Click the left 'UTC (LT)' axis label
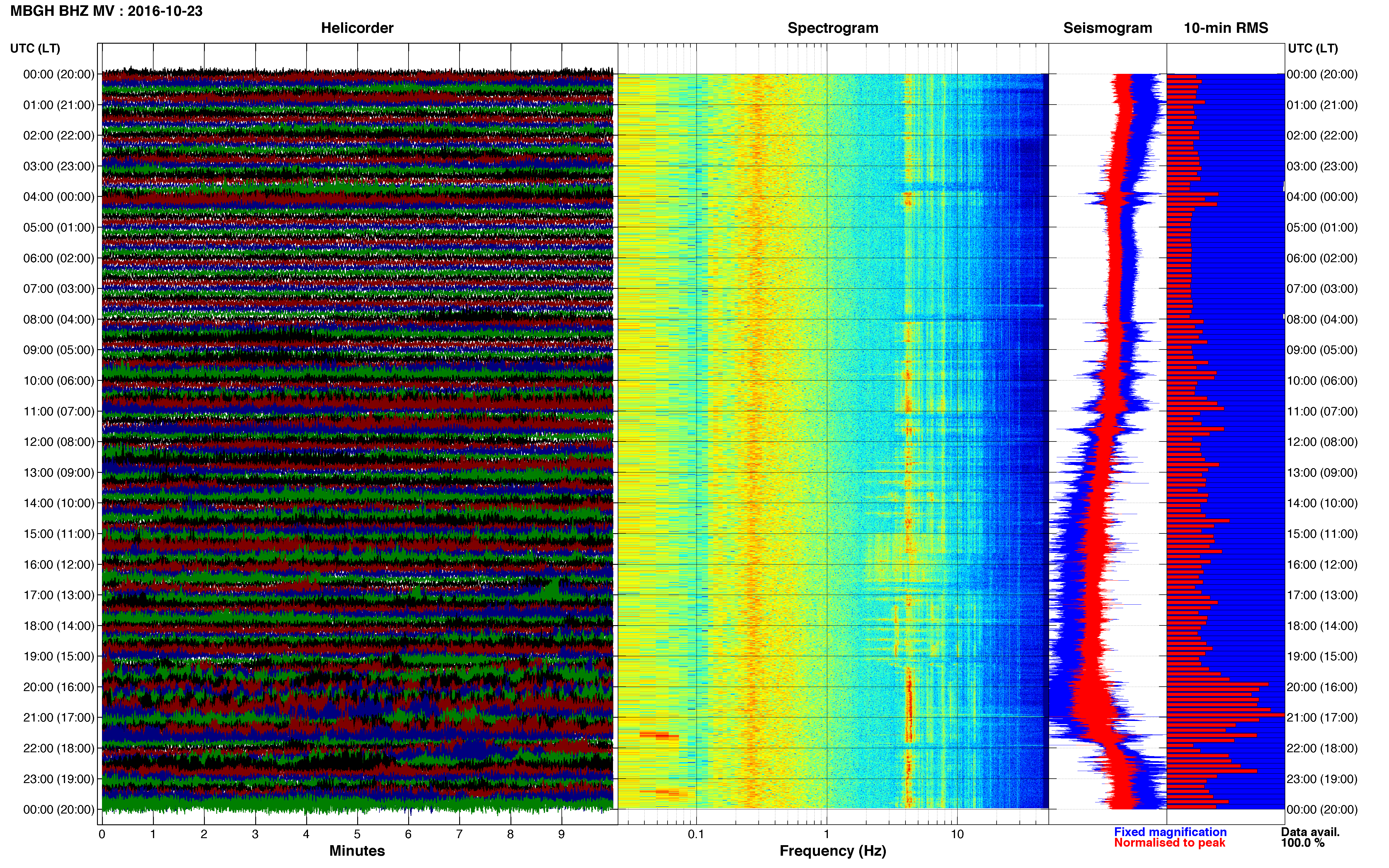The height and width of the screenshot is (868, 1389). (35, 48)
